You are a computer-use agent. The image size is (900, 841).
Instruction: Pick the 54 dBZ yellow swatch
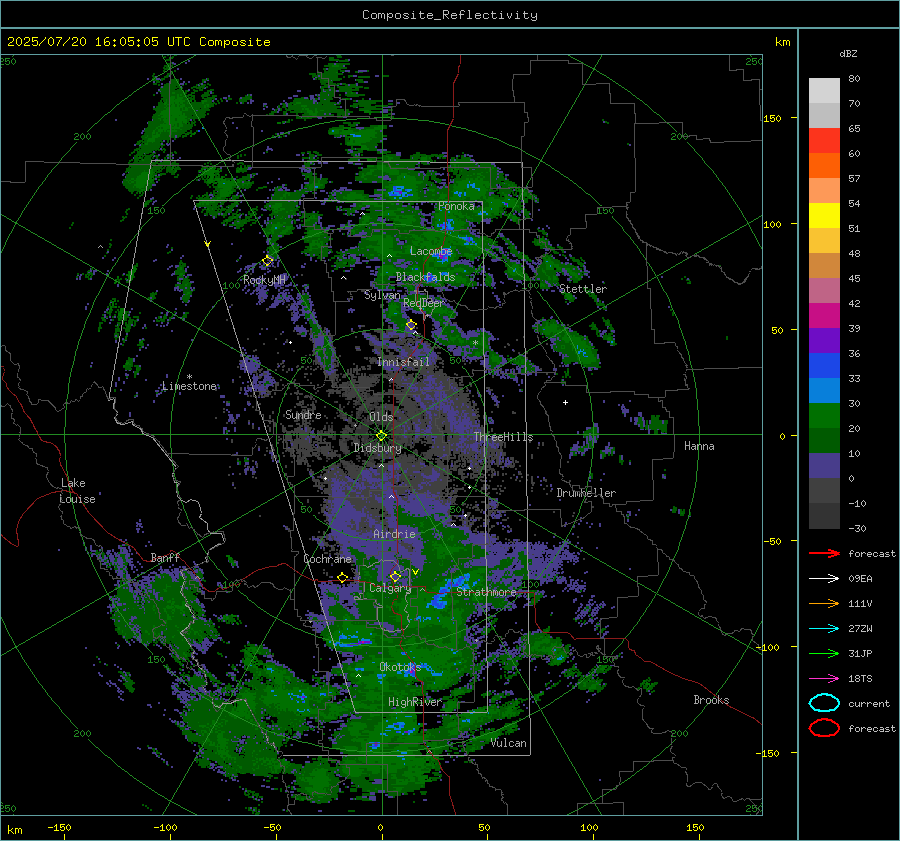point(824,215)
